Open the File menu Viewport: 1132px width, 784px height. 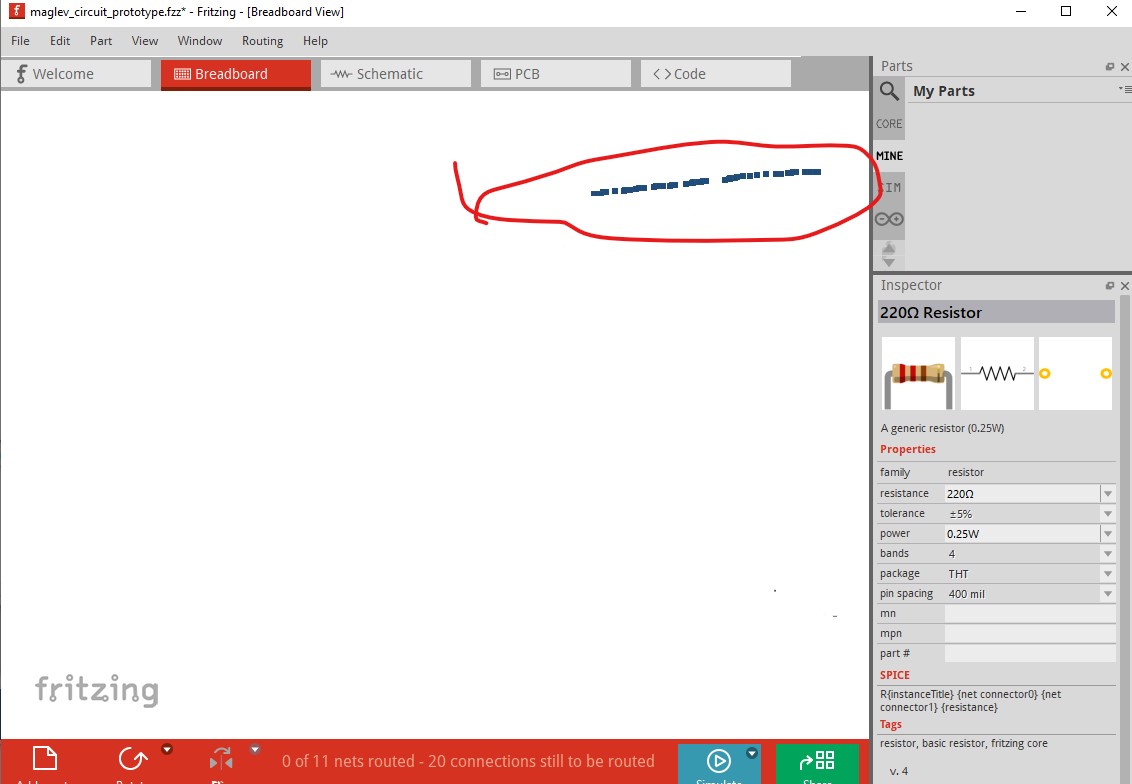(20, 41)
